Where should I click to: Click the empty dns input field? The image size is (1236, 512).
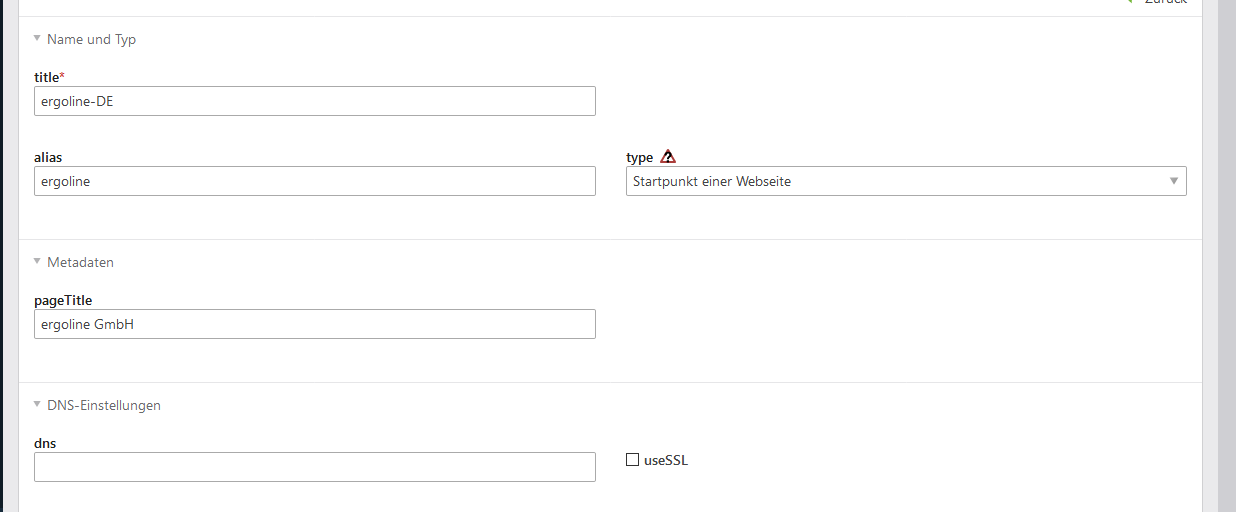tap(314, 467)
